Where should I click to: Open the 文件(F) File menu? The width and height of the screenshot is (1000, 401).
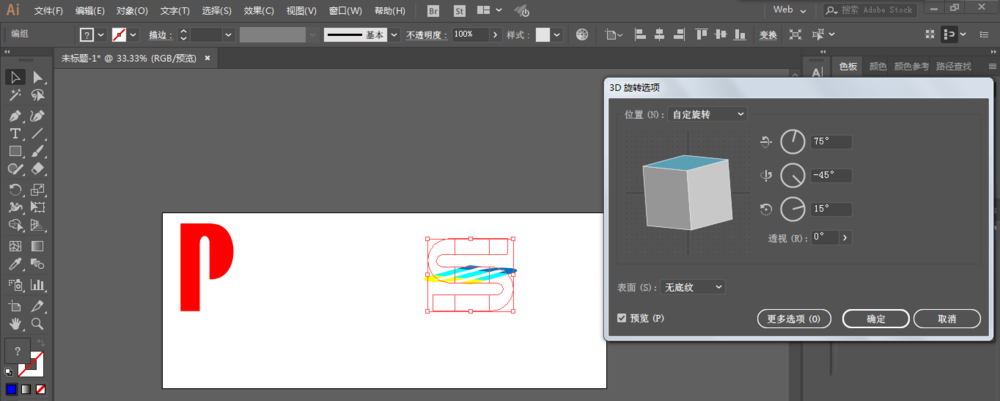click(49, 11)
